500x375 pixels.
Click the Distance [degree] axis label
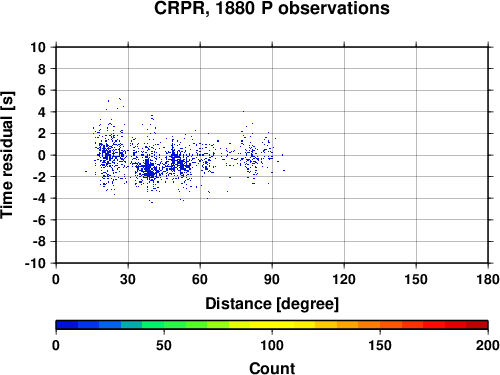(272, 304)
